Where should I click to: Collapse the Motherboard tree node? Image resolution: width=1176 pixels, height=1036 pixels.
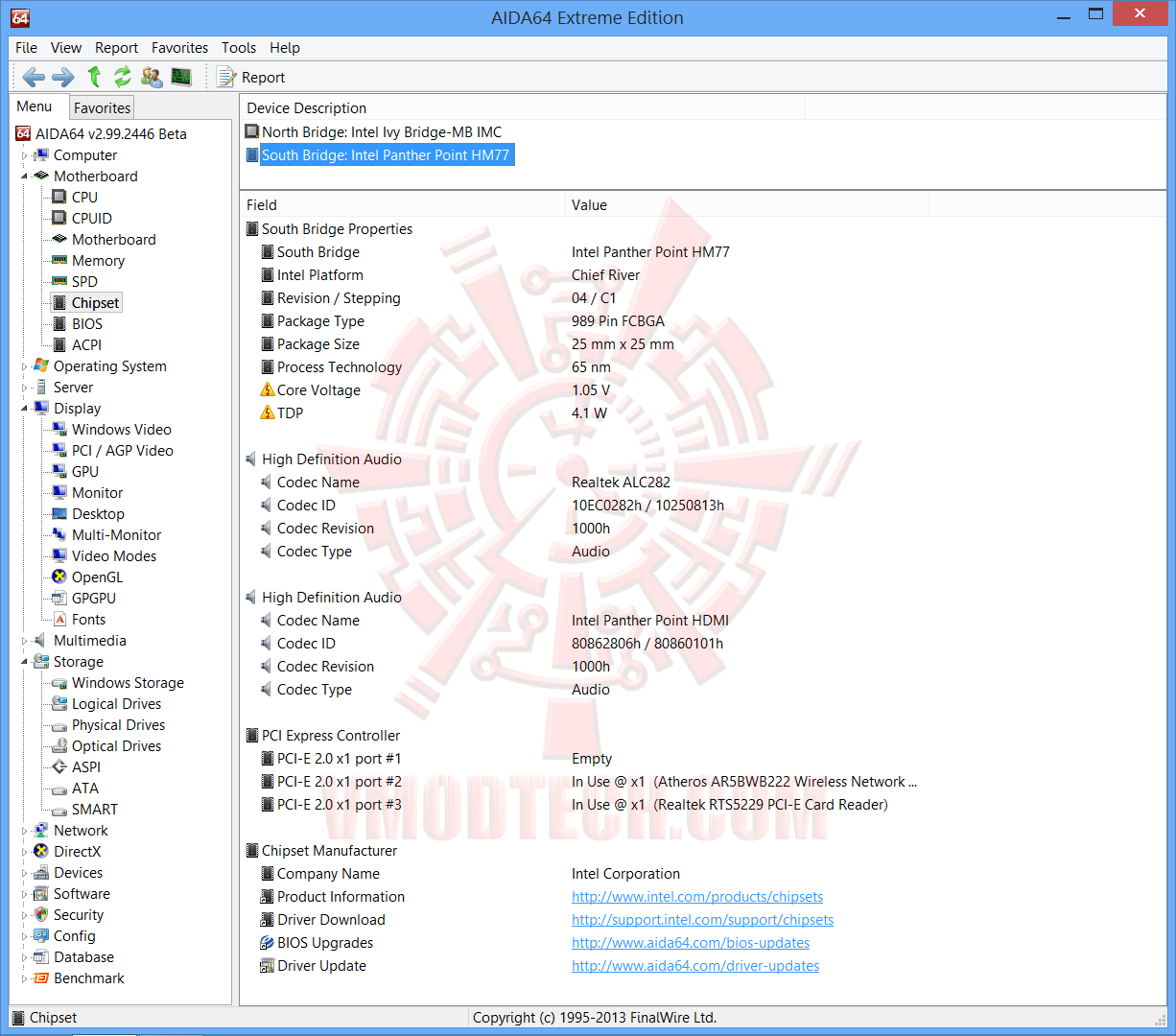point(25,177)
